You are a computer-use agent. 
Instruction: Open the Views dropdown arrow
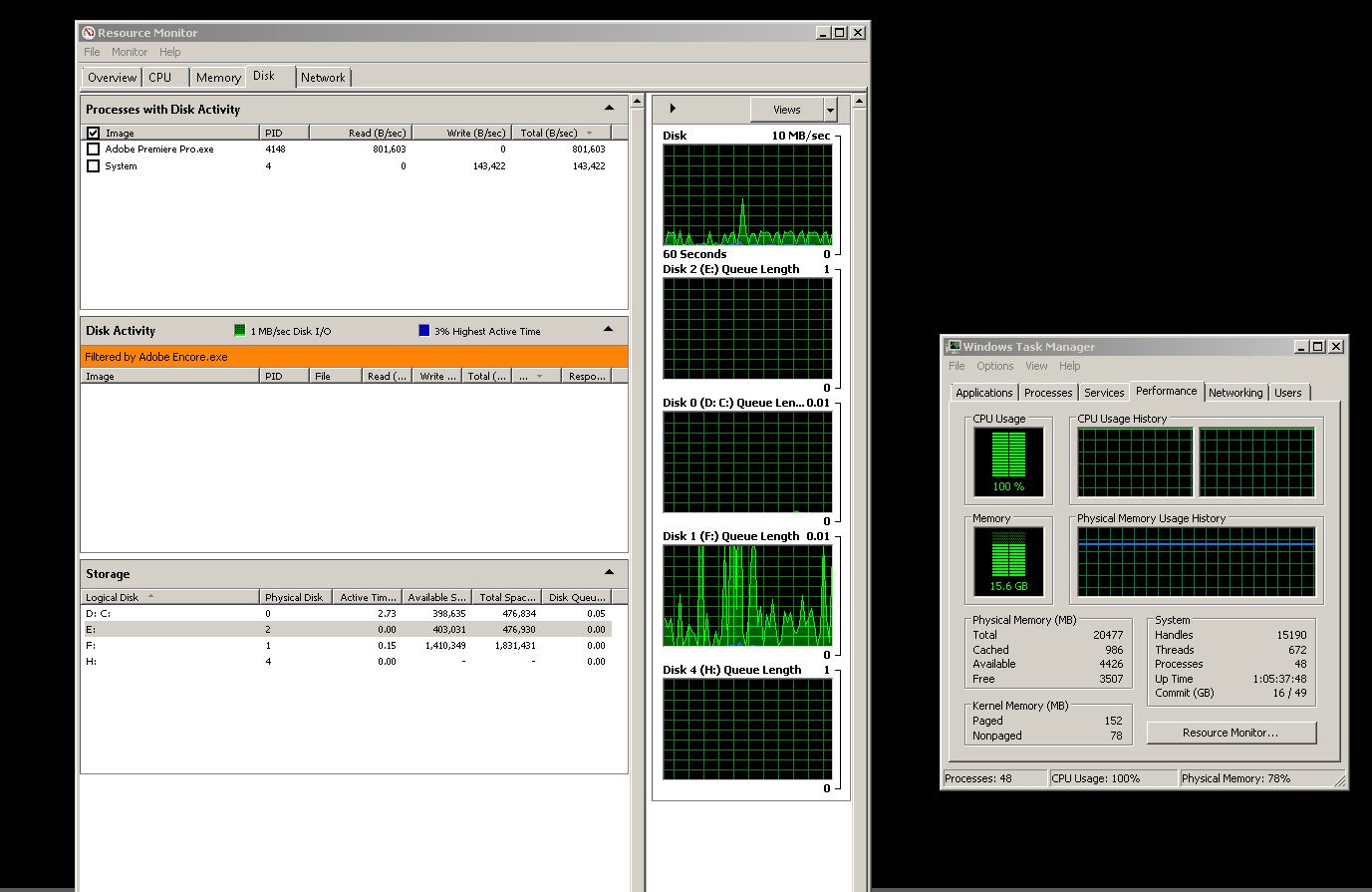[x=831, y=110]
